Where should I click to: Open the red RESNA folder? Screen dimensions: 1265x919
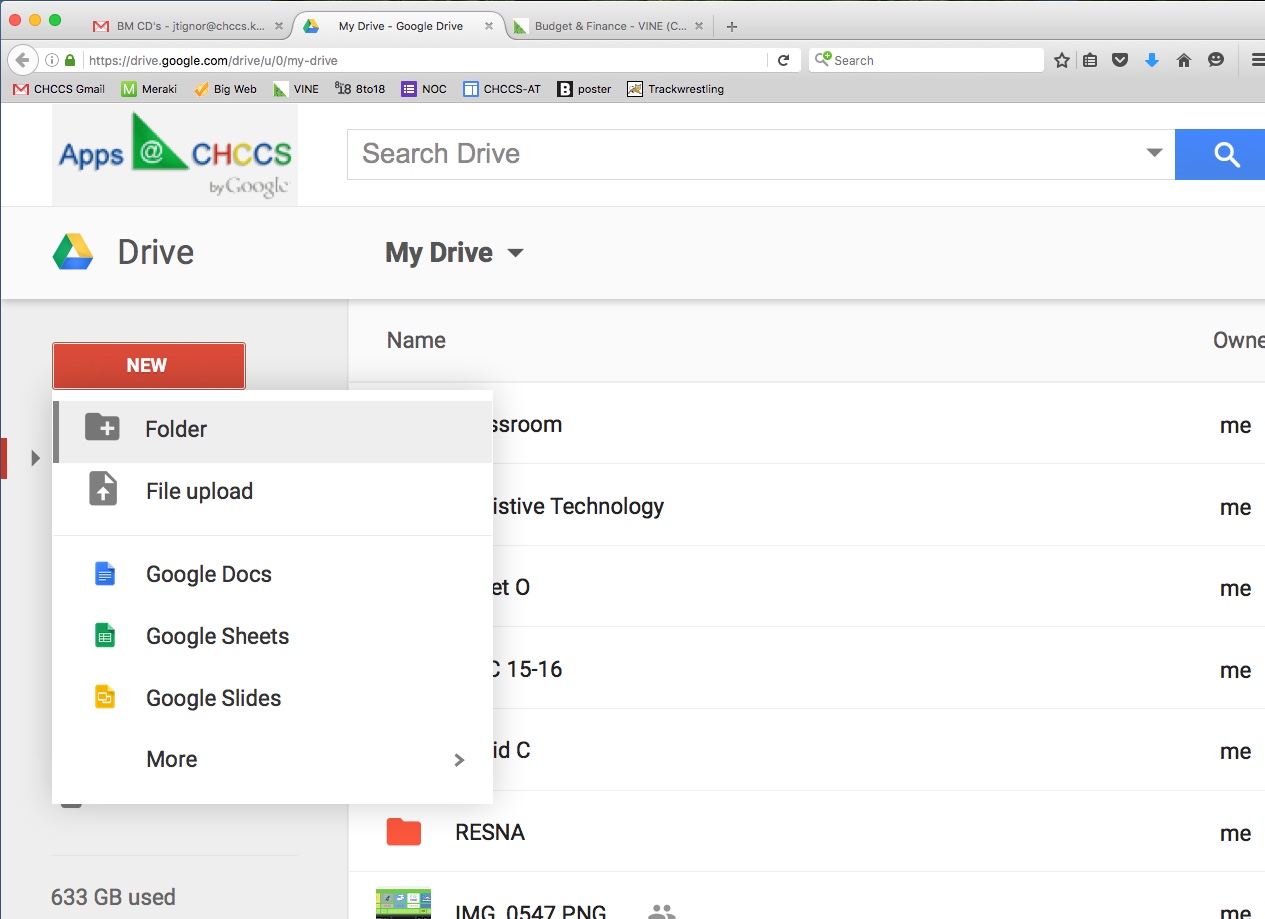490,831
